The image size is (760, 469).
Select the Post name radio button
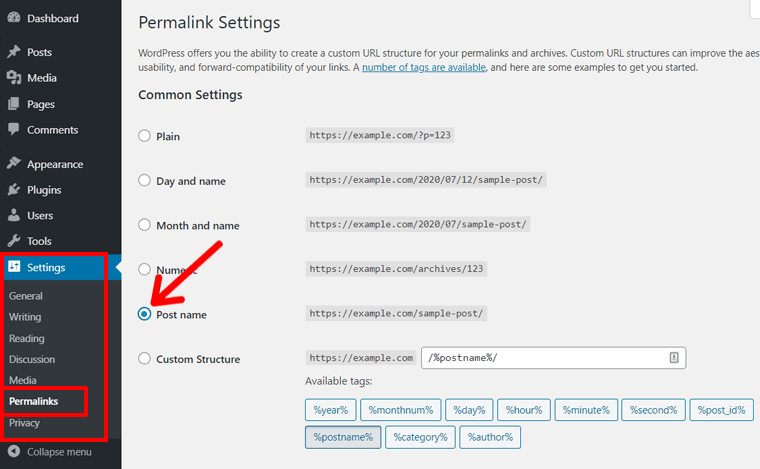pyautogui.click(x=144, y=314)
